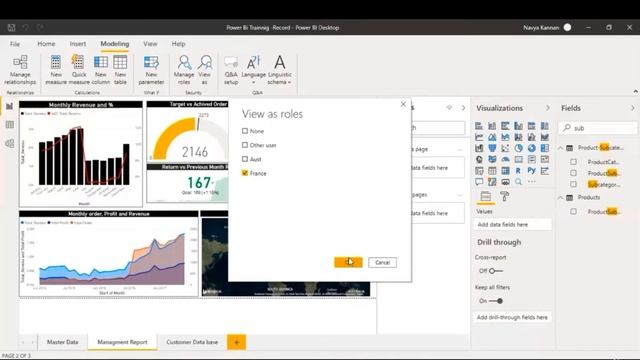The width and height of the screenshot is (640, 360).
Task: Add a New column
Action: coord(100,70)
